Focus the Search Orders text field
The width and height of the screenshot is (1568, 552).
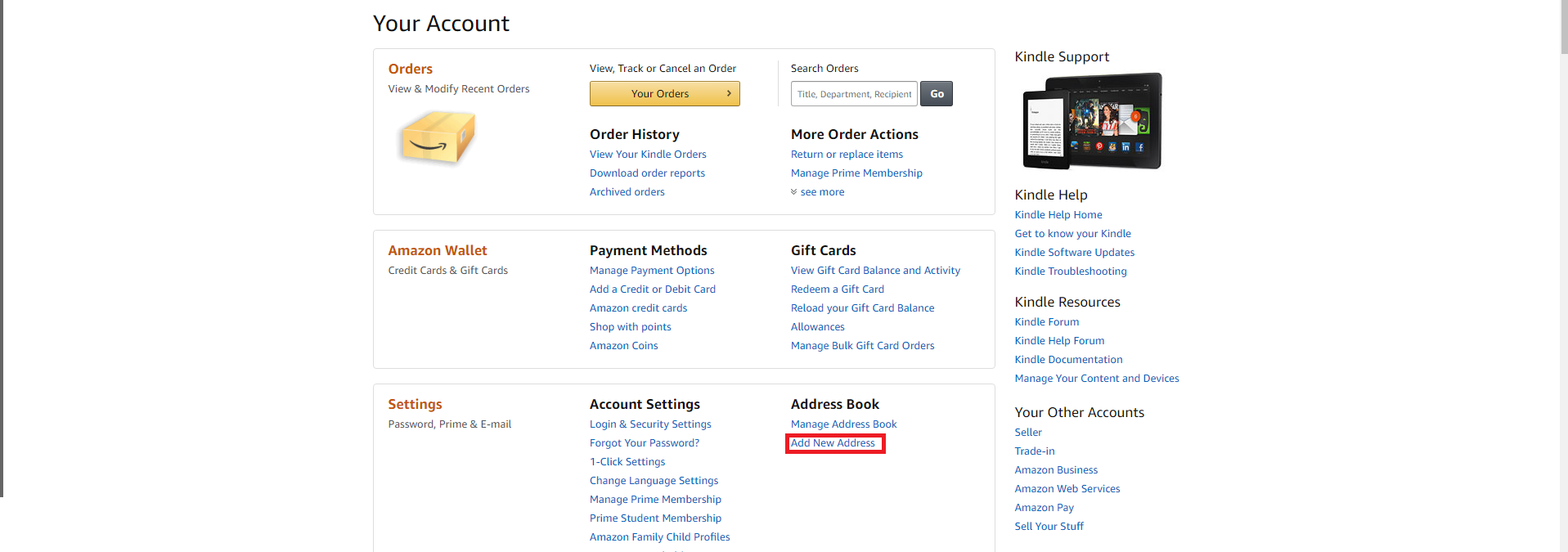point(854,94)
